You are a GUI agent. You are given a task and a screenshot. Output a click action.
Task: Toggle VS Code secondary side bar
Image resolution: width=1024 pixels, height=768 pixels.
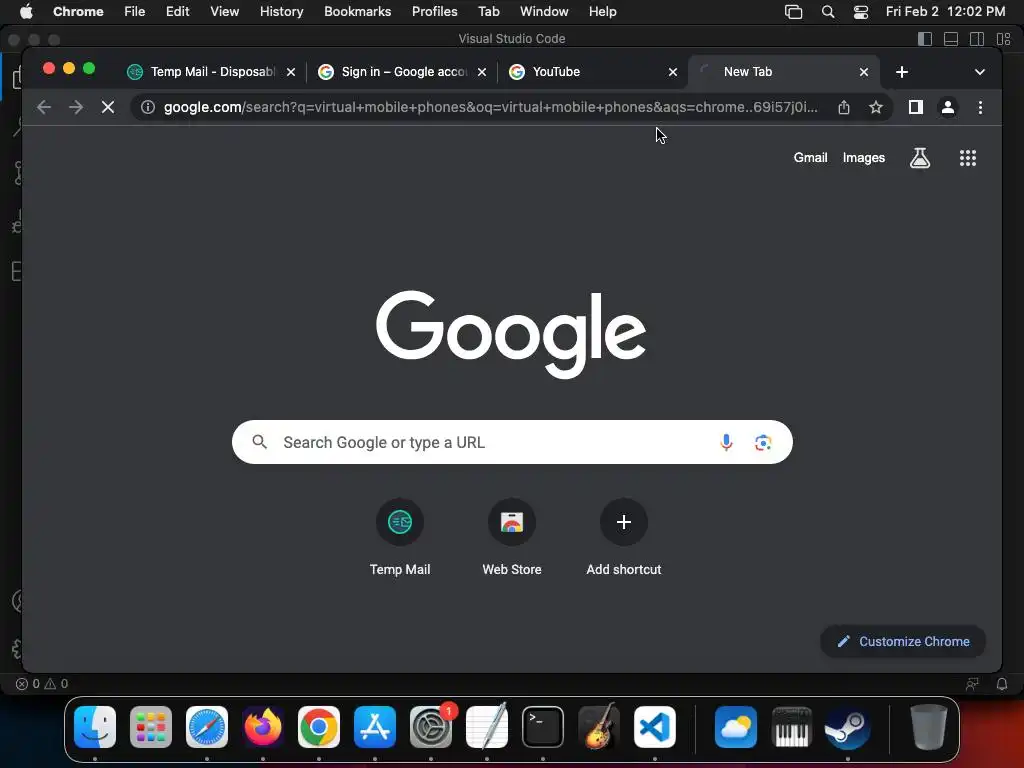click(x=977, y=39)
